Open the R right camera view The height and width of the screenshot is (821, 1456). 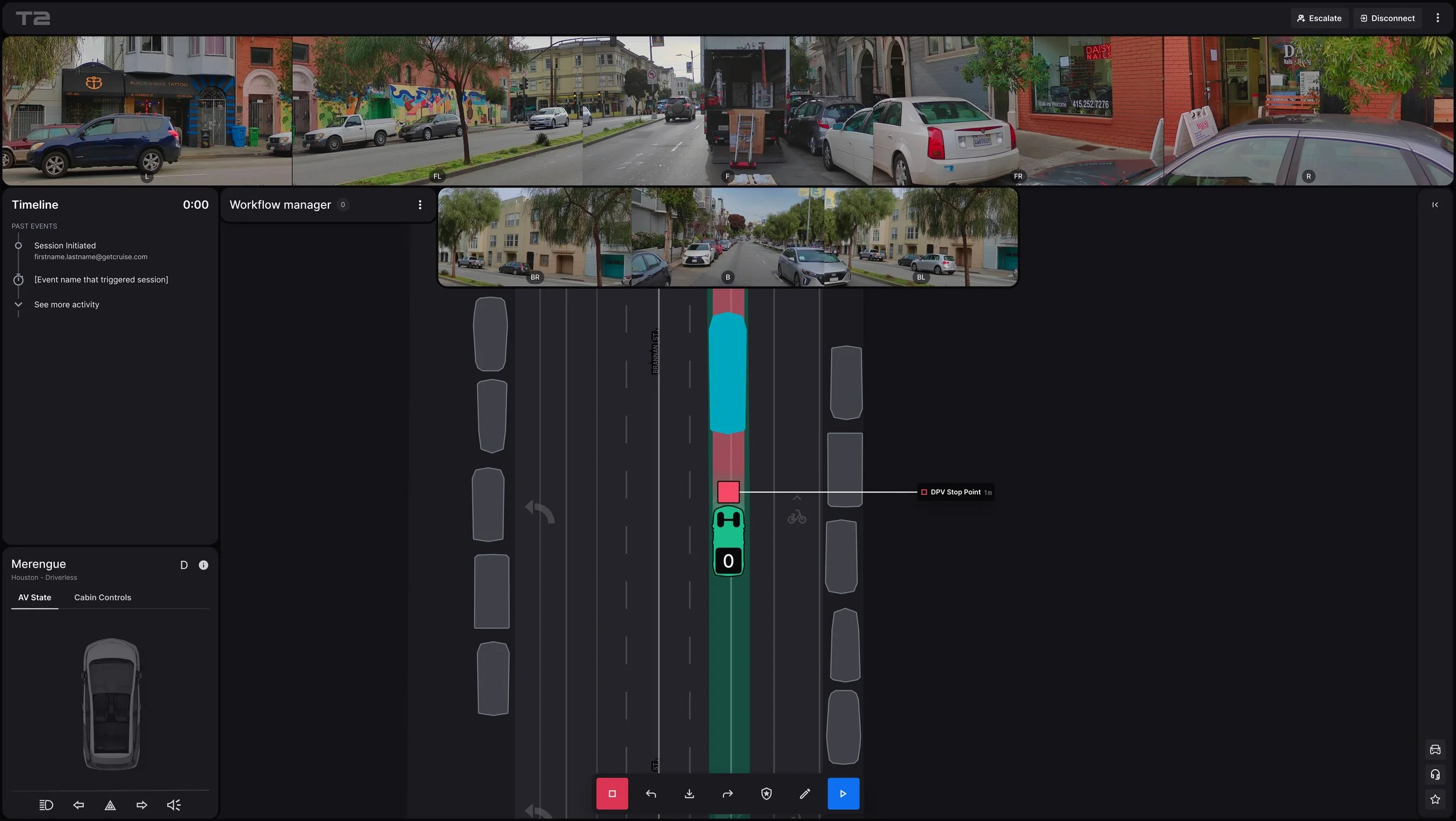(x=1308, y=111)
